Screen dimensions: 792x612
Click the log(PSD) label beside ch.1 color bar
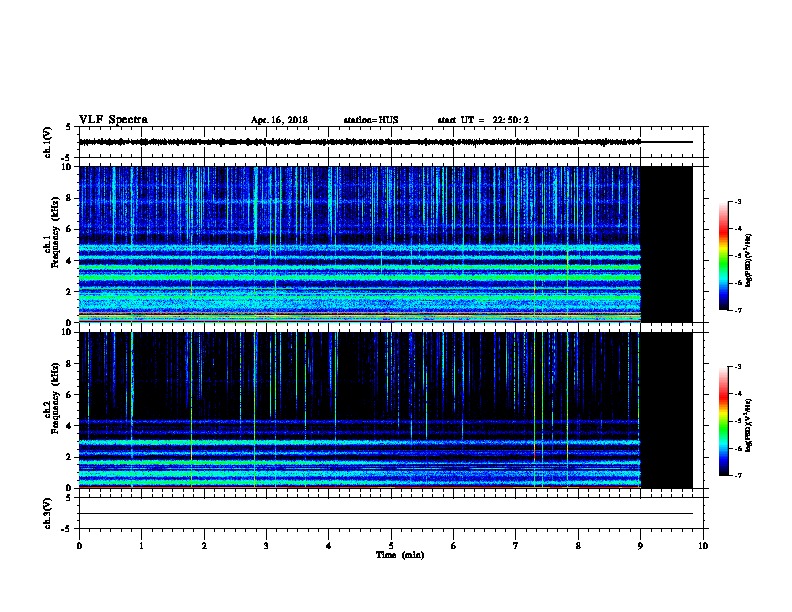coord(749,260)
